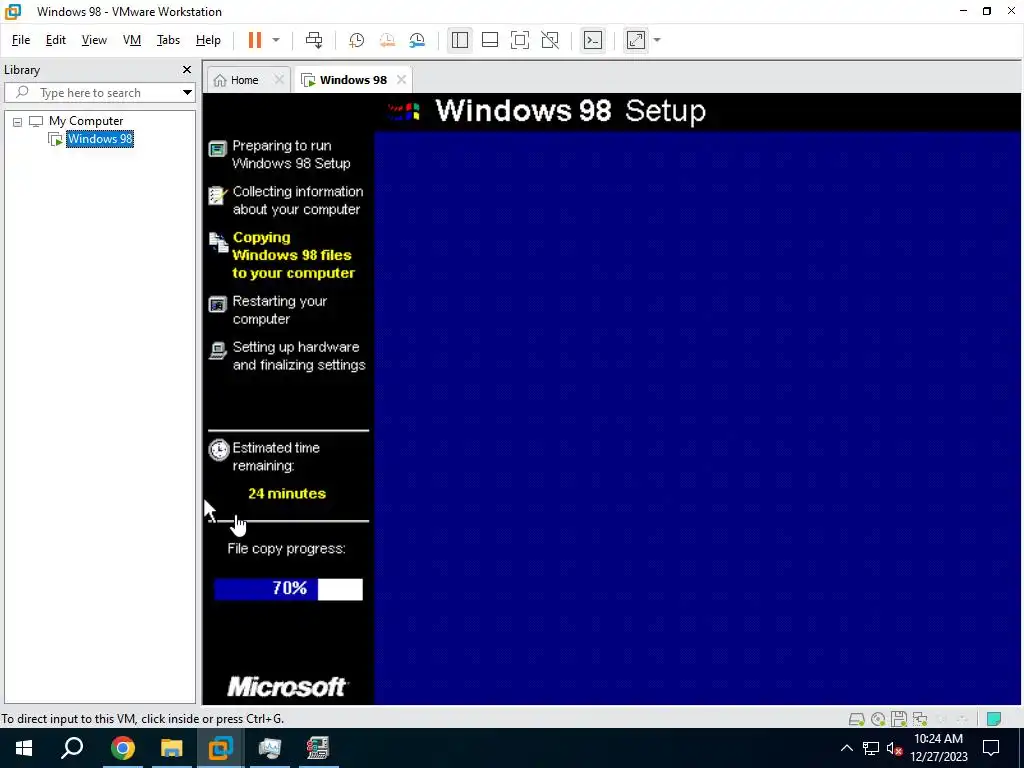Click the stretch guest display icon
This screenshot has width=1024, height=768.
635,40
